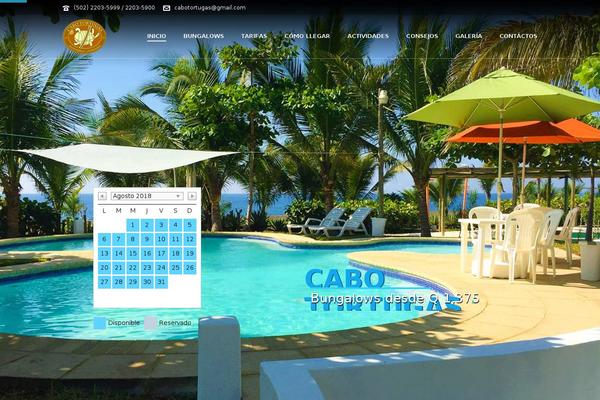Click the telephone icon in top bar
Image resolution: width=600 pixels, height=400 pixels.
[66, 8]
